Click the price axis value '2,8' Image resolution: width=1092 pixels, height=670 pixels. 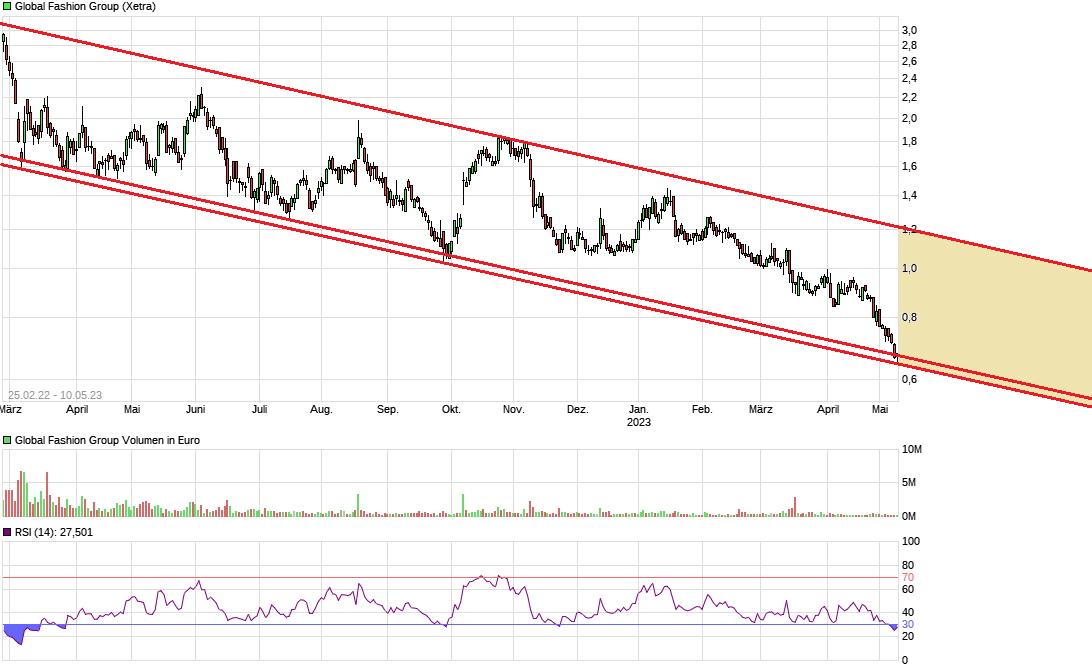click(910, 45)
